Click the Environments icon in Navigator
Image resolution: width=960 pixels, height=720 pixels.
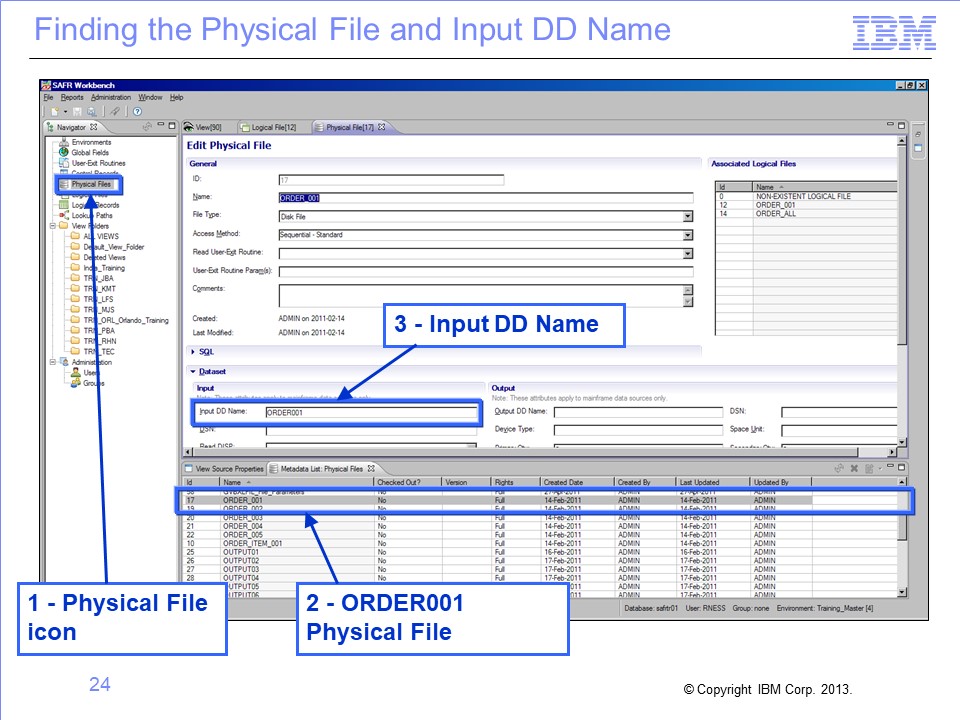tap(64, 142)
